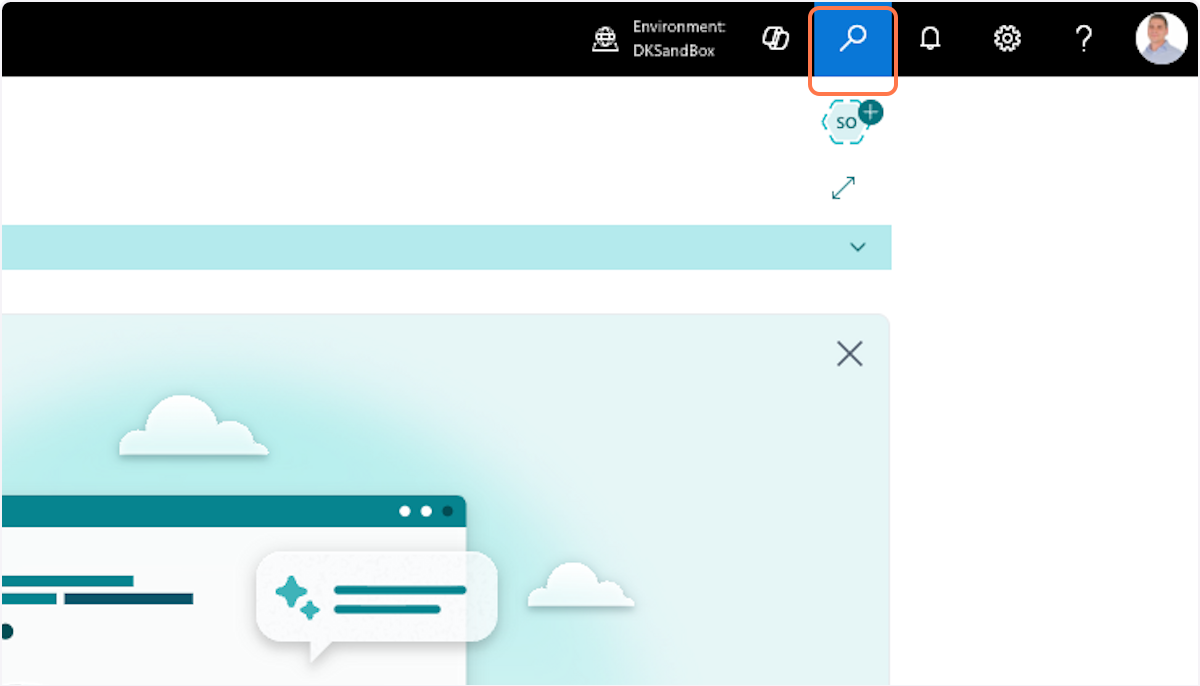The height and width of the screenshot is (686, 1200).
Task: Click the Environment: DKSandBox label
Action: (x=678, y=40)
